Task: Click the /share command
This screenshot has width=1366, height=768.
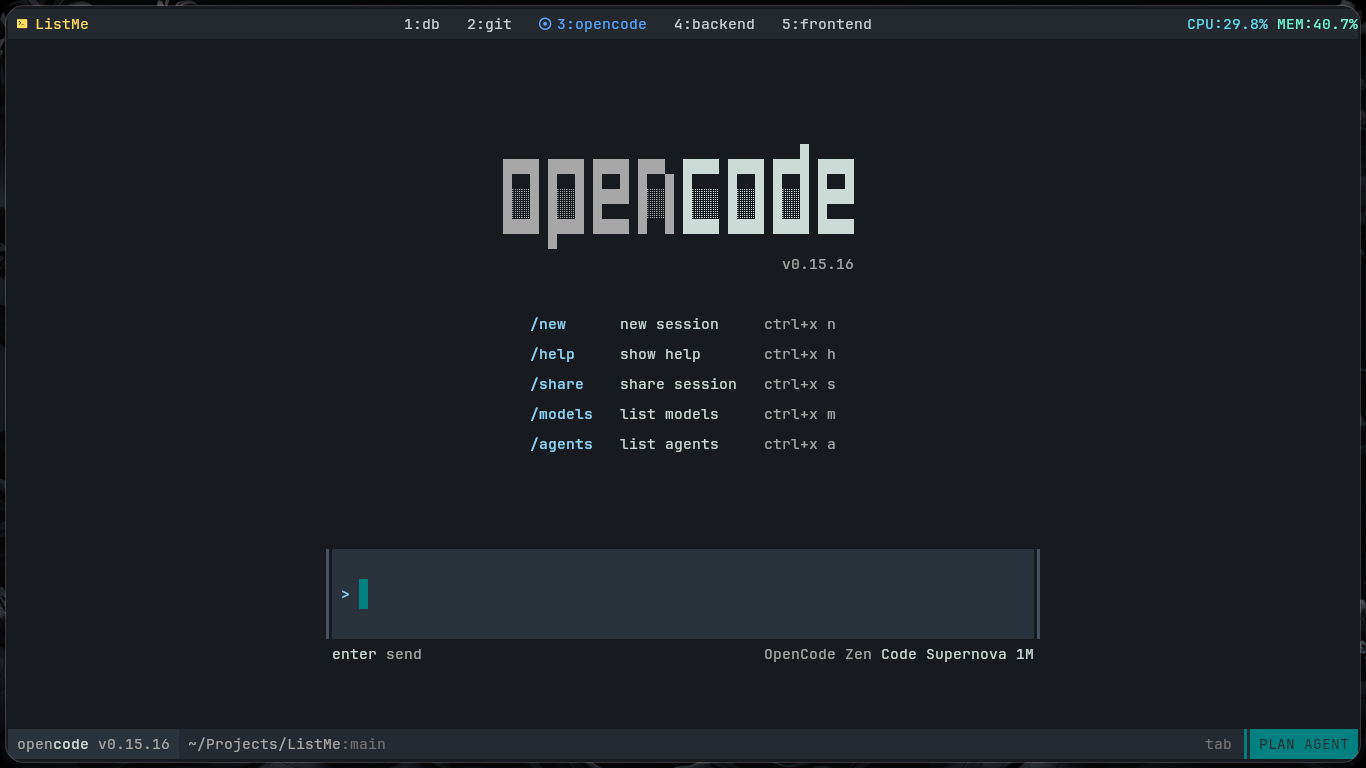Action: 557,385
